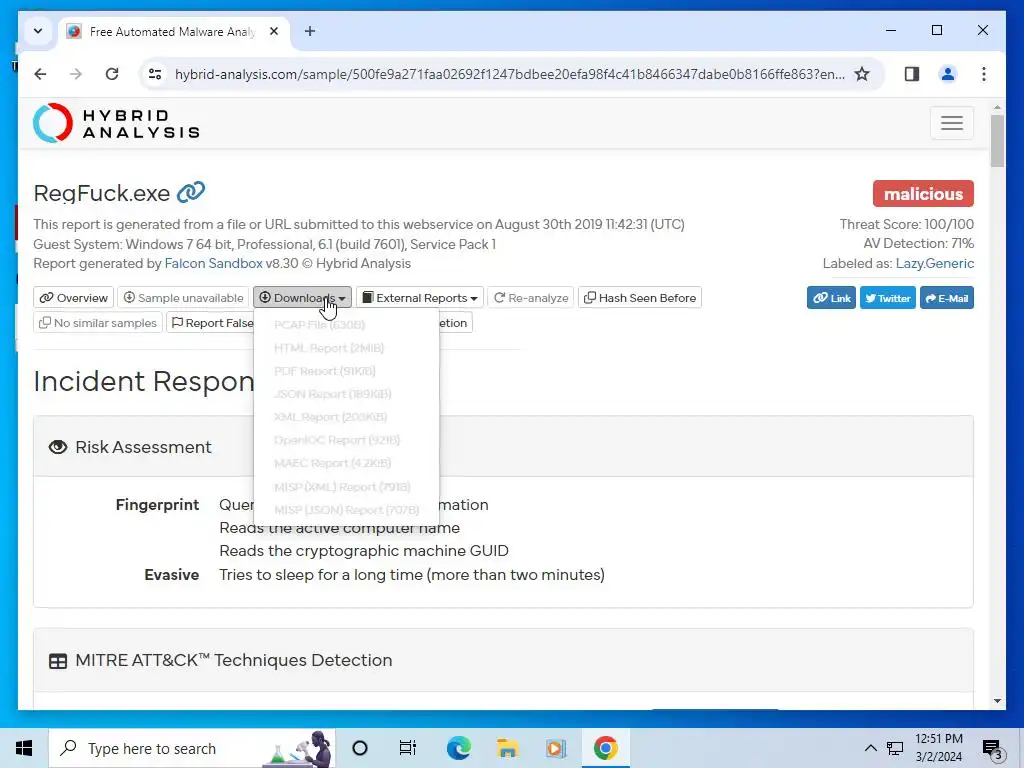
Task: Click Chrome icon on the taskbar
Action: (605, 748)
